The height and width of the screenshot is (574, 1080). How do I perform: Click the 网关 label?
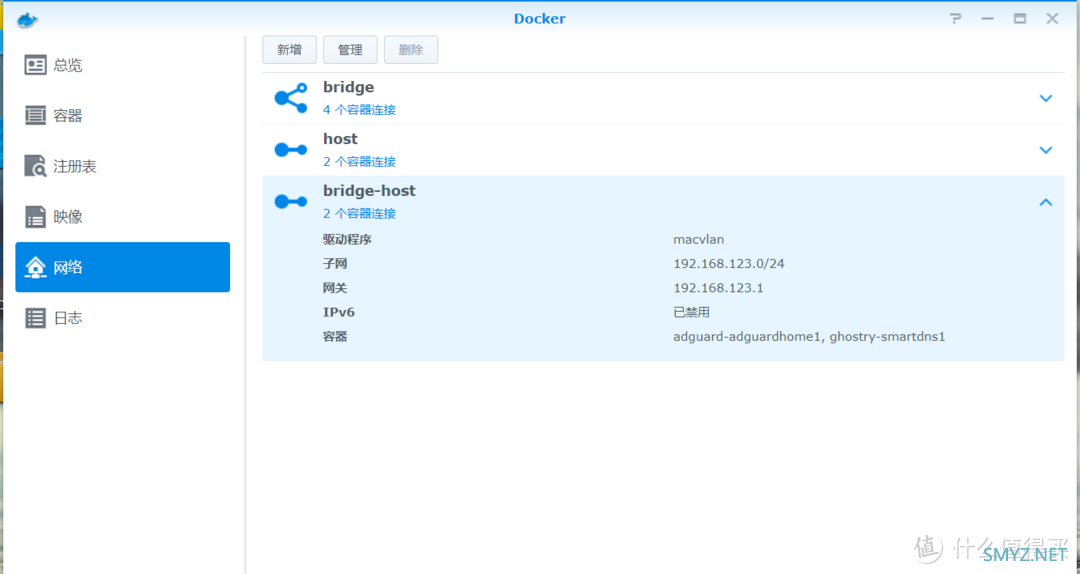335,288
